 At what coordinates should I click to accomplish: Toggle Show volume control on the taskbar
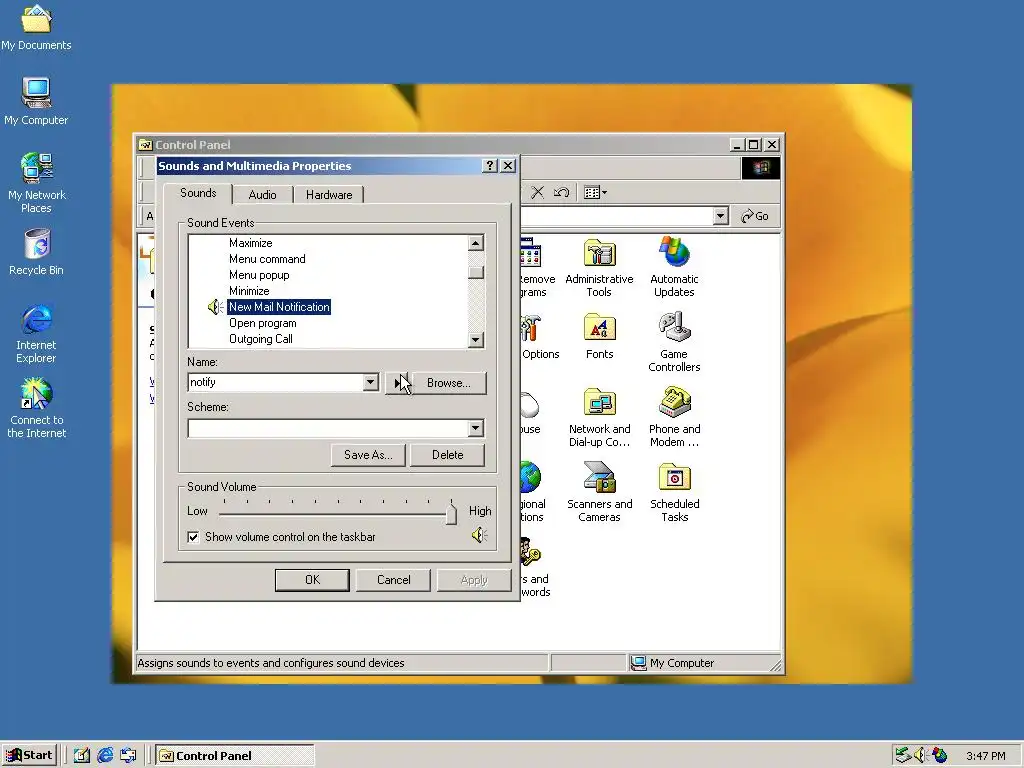point(193,537)
